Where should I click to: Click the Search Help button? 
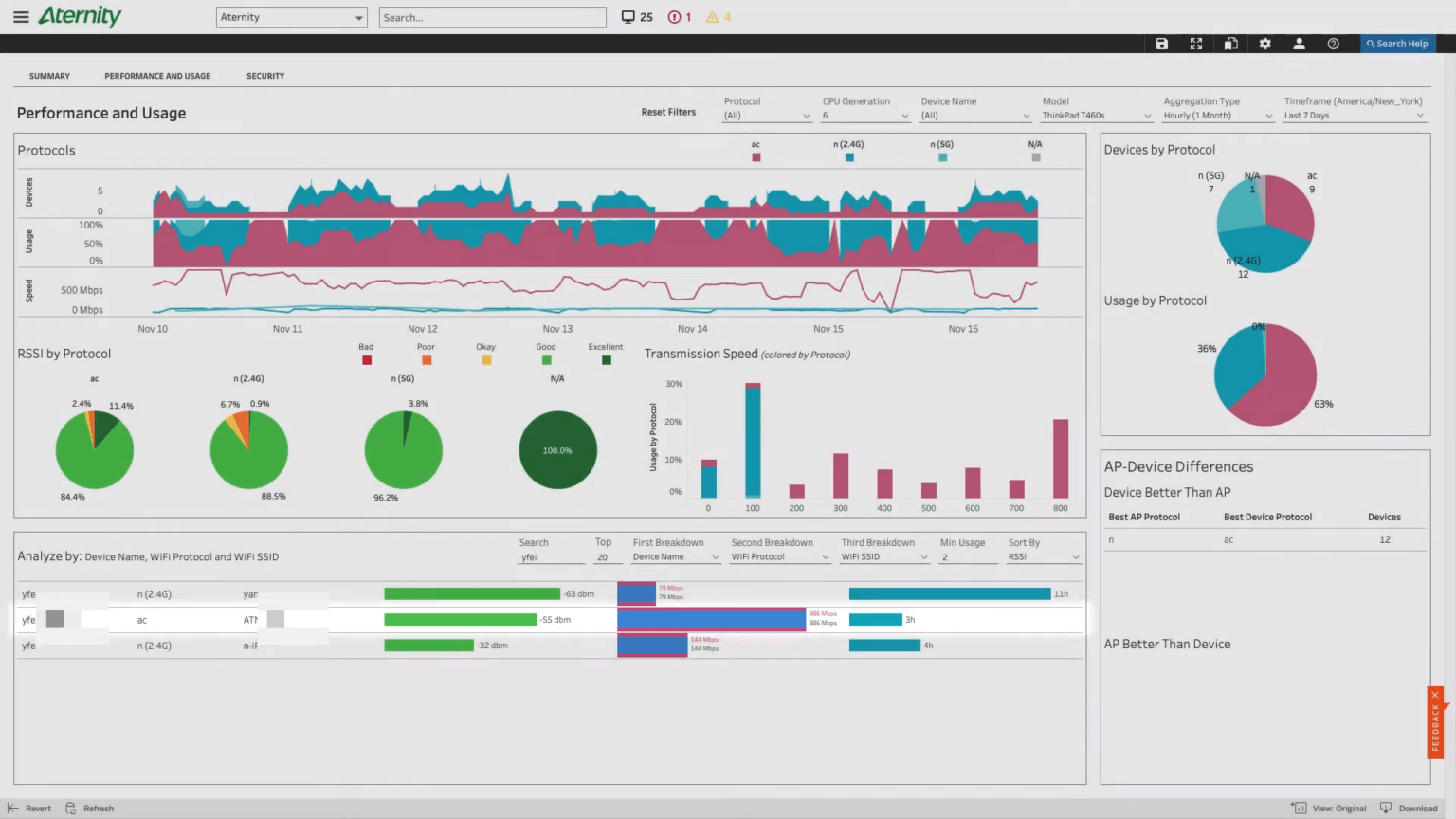(x=1396, y=43)
